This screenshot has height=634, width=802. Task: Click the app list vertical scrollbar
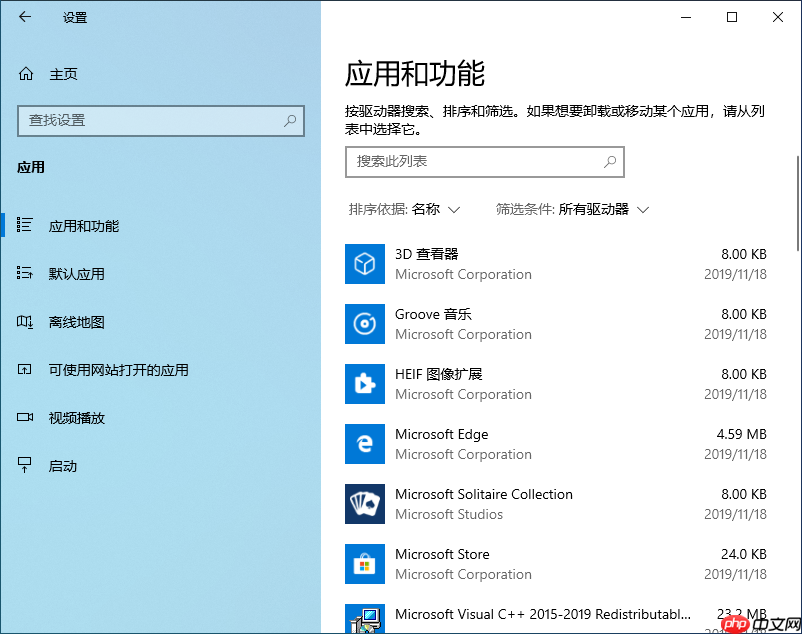click(x=798, y=203)
